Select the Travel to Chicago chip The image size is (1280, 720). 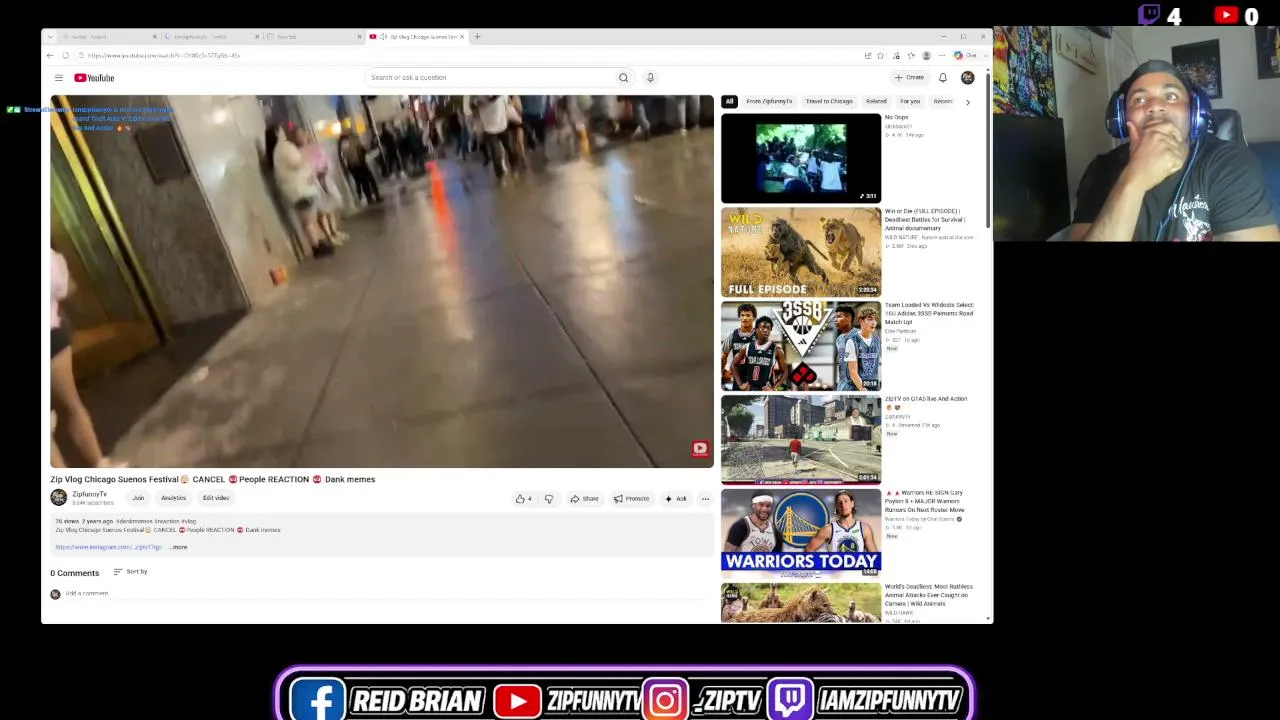tap(829, 102)
